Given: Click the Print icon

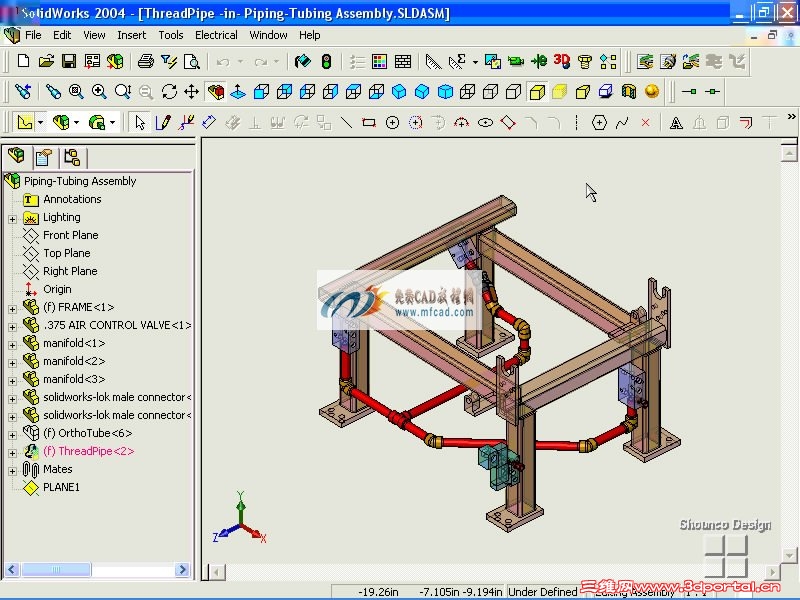Looking at the screenshot, I should (x=145, y=62).
